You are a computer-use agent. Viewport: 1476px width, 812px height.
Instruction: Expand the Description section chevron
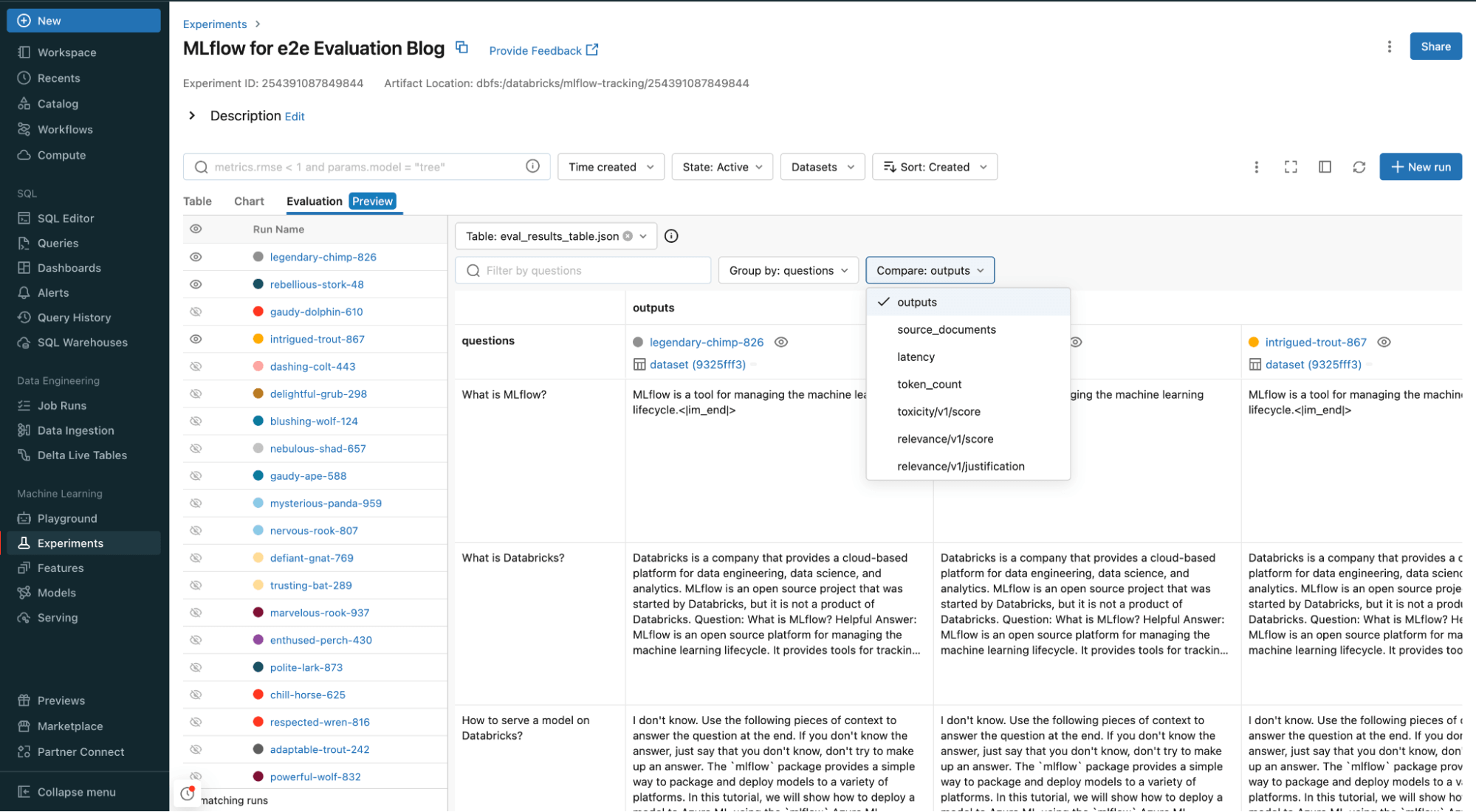click(x=192, y=116)
